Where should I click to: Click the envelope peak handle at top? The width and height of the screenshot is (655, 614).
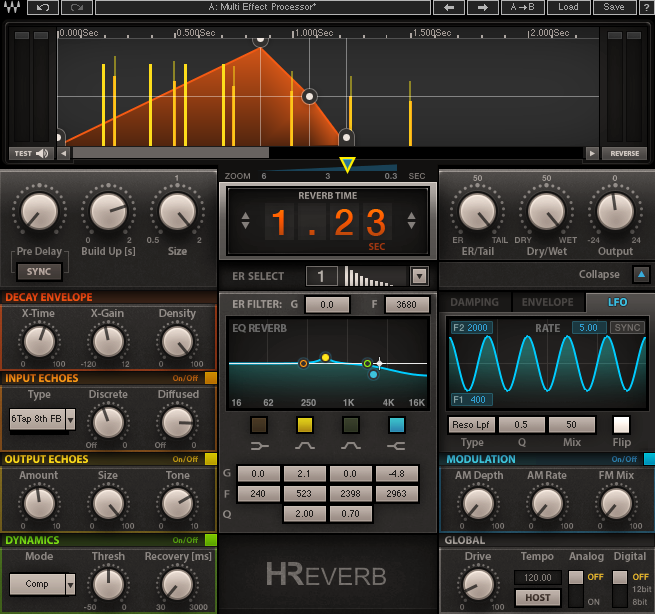(x=260, y=40)
